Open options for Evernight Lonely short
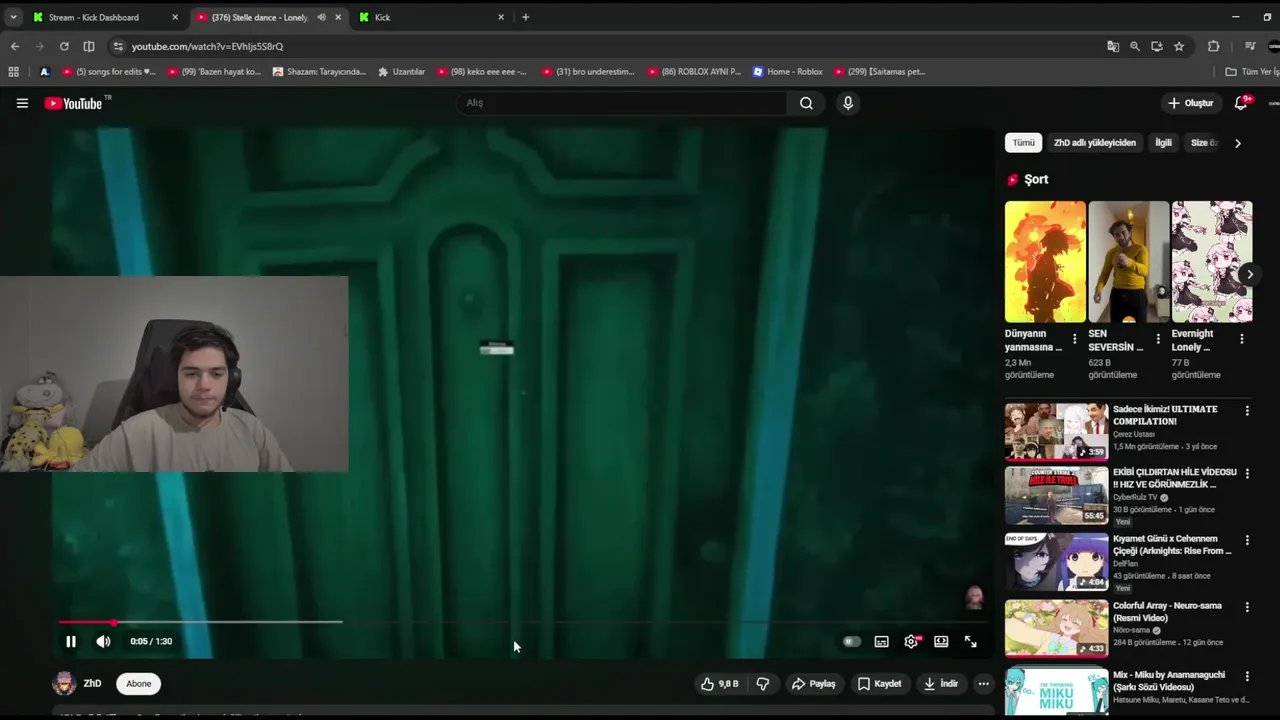This screenshot has height=720, width=1280. (1242, 339)
